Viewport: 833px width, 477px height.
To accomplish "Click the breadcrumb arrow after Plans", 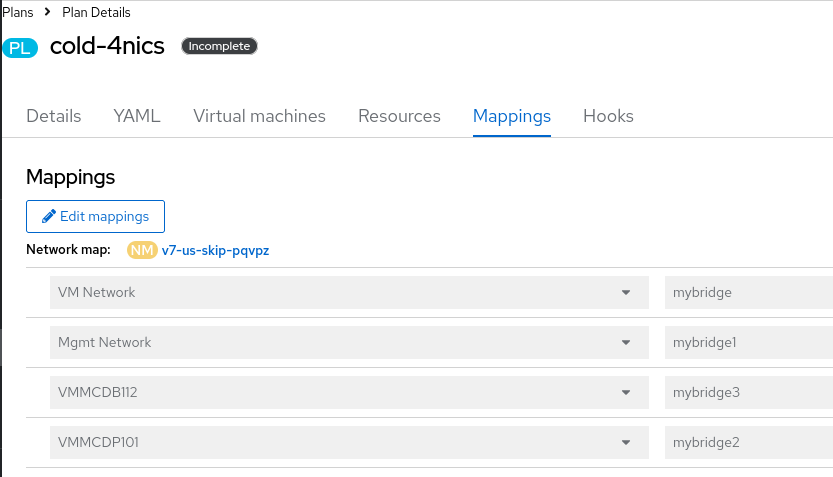I will click(47, 13).
